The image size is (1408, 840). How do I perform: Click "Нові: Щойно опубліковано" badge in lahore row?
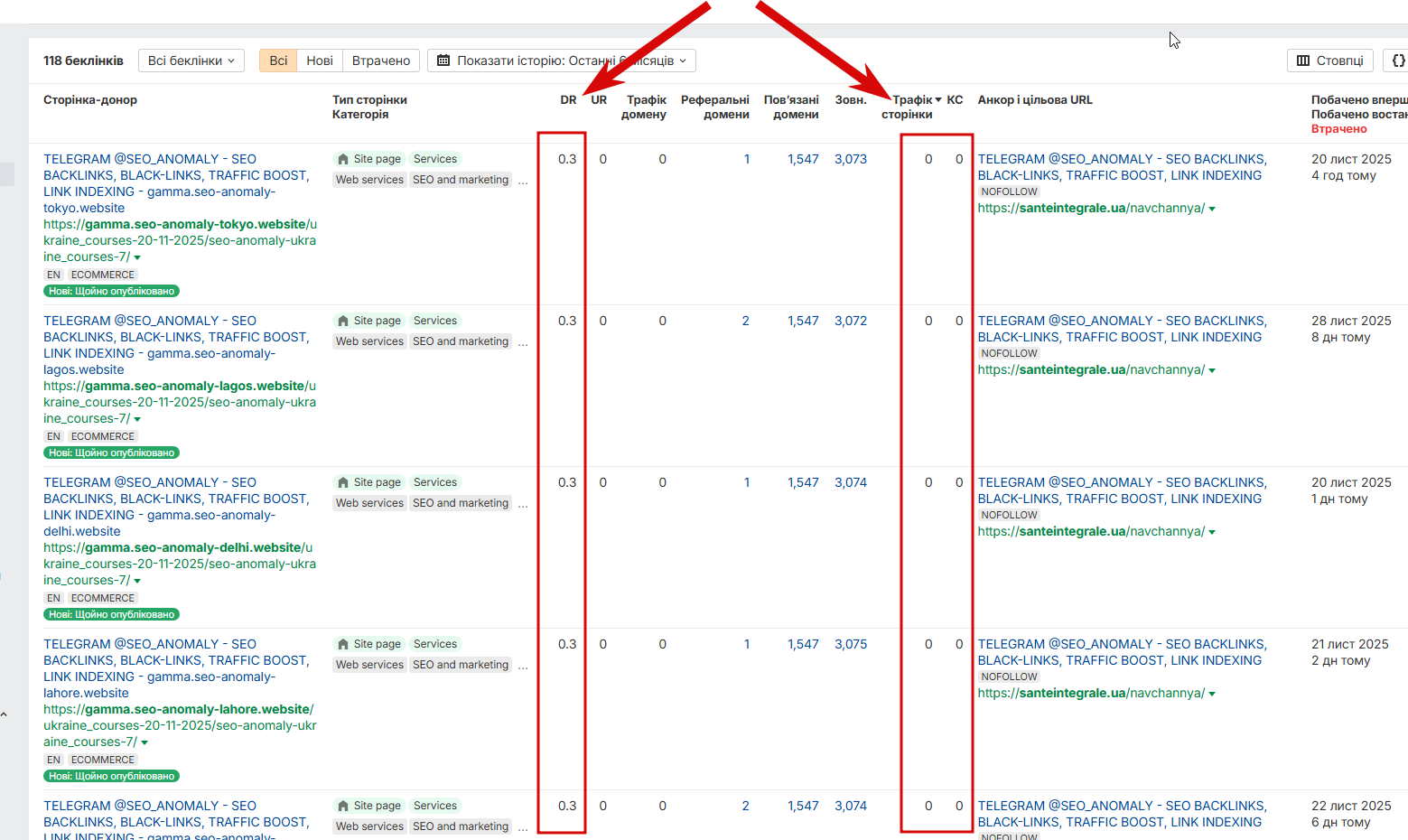[112, 777]
